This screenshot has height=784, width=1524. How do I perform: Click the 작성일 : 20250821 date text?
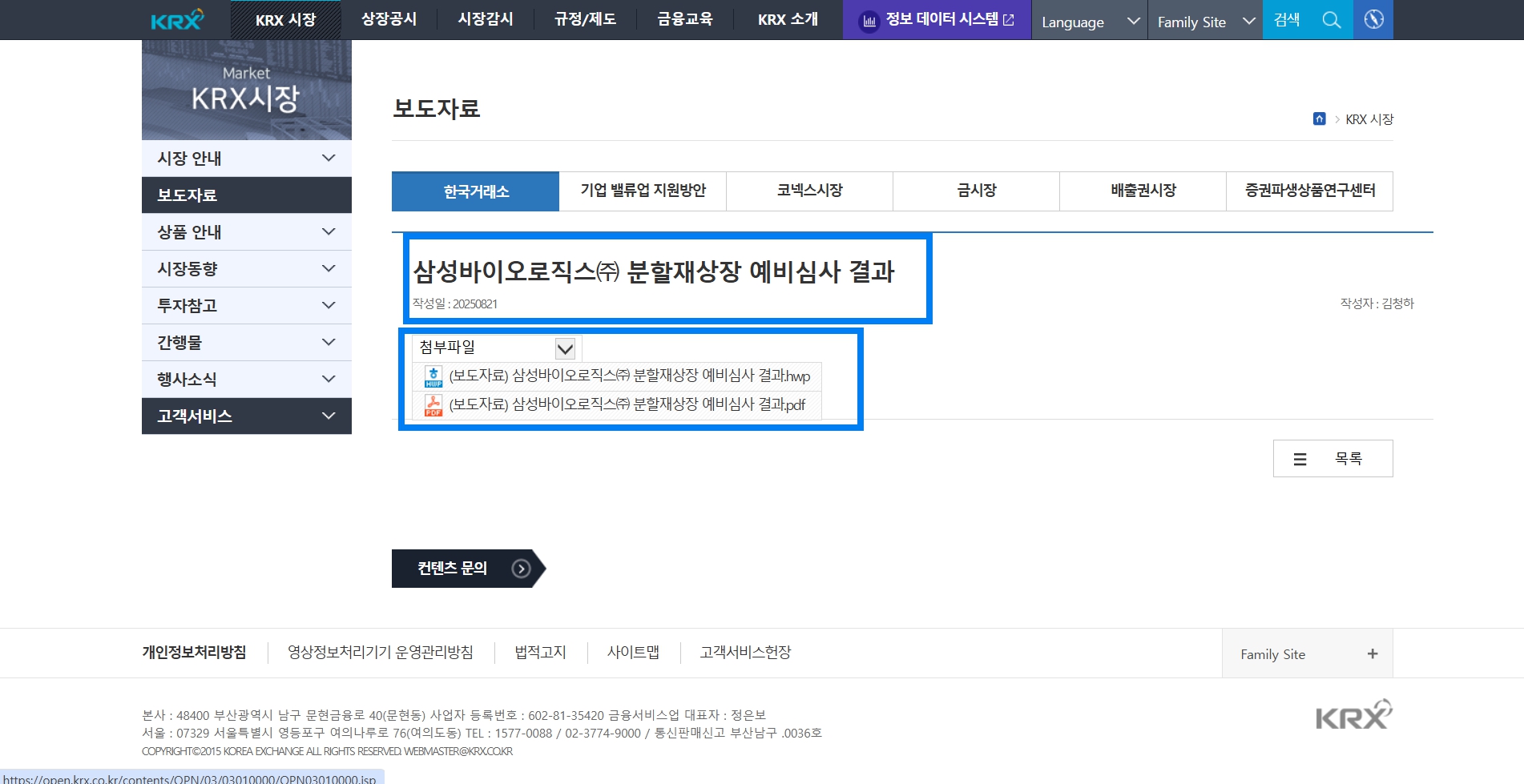point(455,304)
